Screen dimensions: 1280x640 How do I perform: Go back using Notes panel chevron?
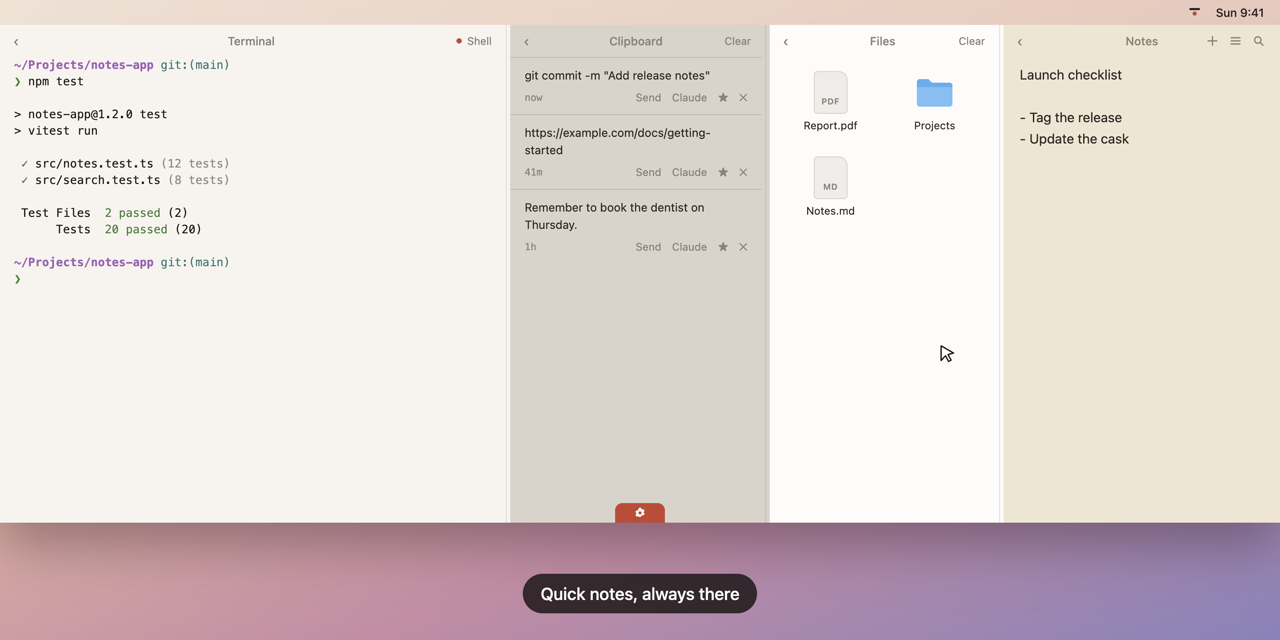pyautogui.click(x=1020, y=42)
